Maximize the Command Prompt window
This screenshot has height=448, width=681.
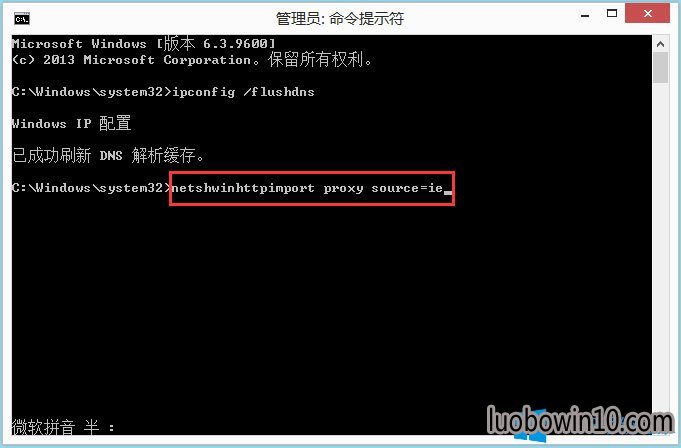(612, 13)
